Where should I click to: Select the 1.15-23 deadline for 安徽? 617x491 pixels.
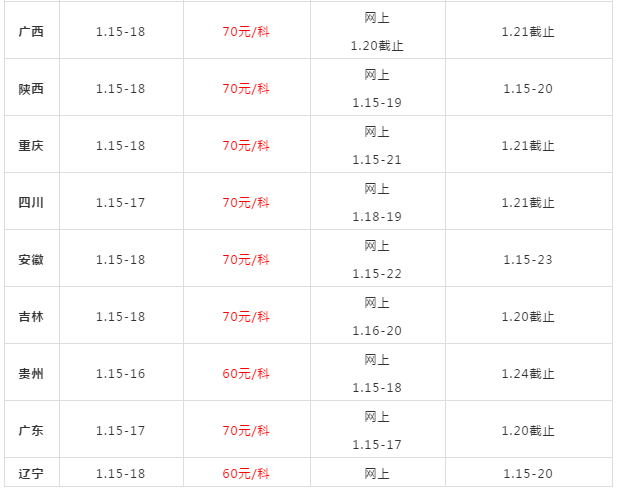pos(528,259)
